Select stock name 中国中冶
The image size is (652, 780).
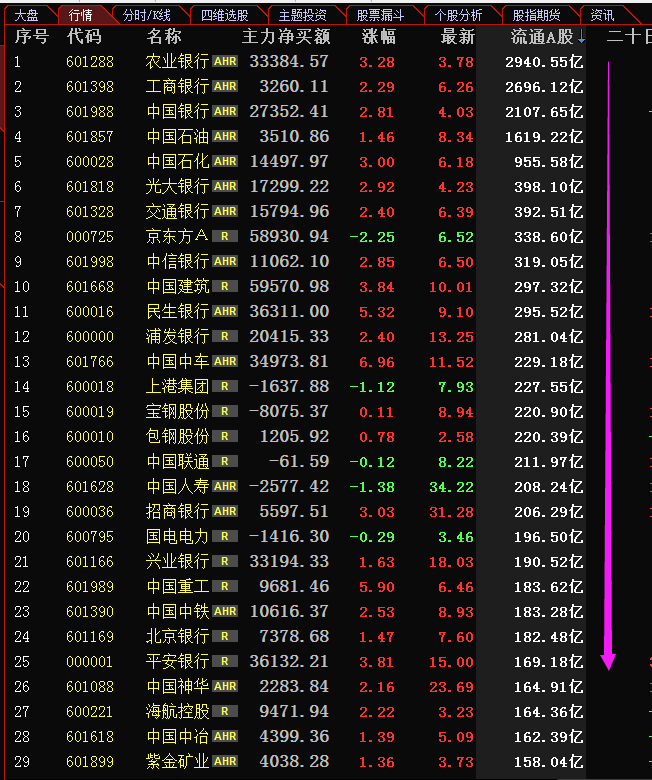pos(178,736)
